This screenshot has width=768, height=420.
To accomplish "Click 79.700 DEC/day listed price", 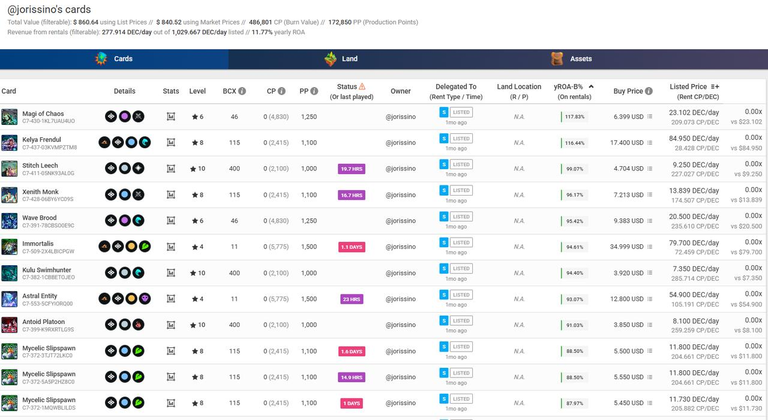I will point(694,243).
